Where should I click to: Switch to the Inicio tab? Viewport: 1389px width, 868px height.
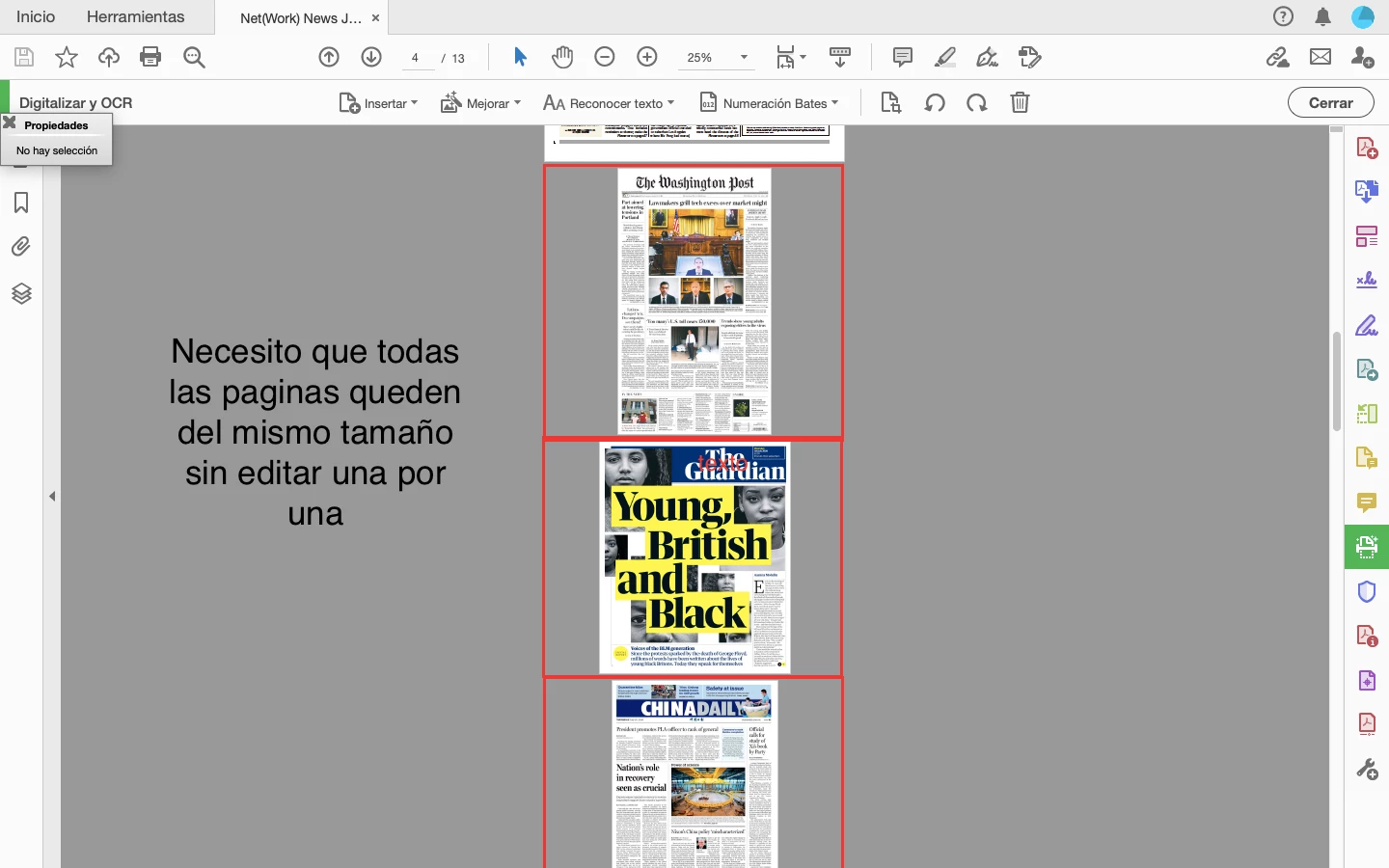pyautogui.click(x=36, y=16)
